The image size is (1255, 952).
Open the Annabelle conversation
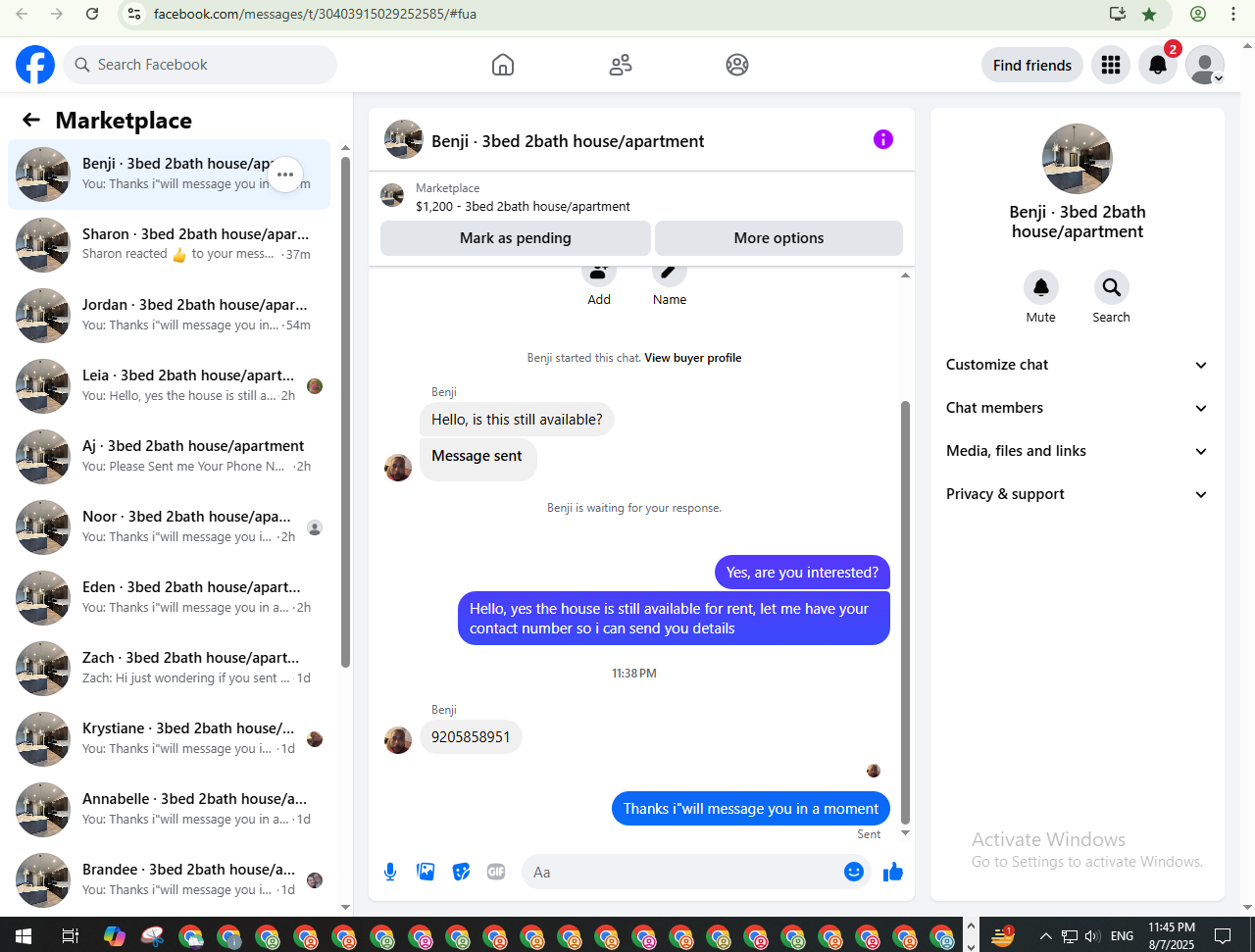170,810
